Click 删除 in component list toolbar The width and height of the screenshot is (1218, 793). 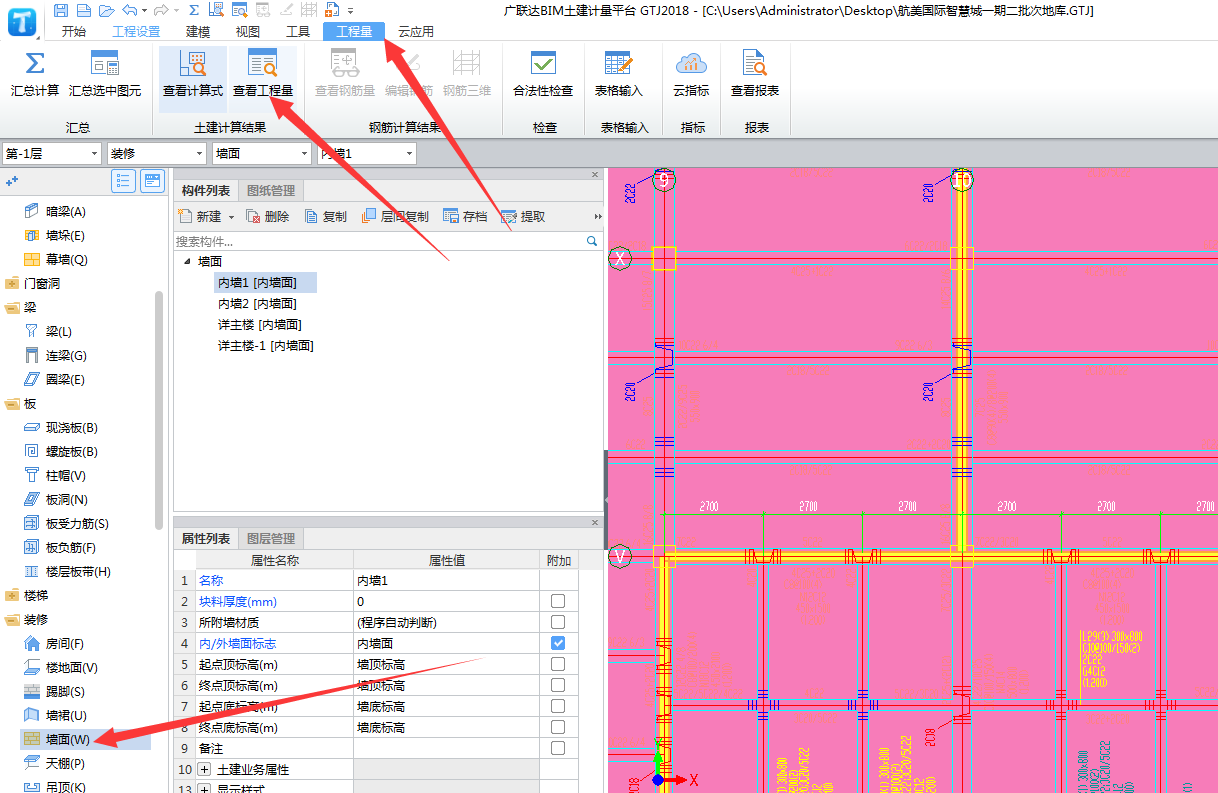(x=268, y=216)
